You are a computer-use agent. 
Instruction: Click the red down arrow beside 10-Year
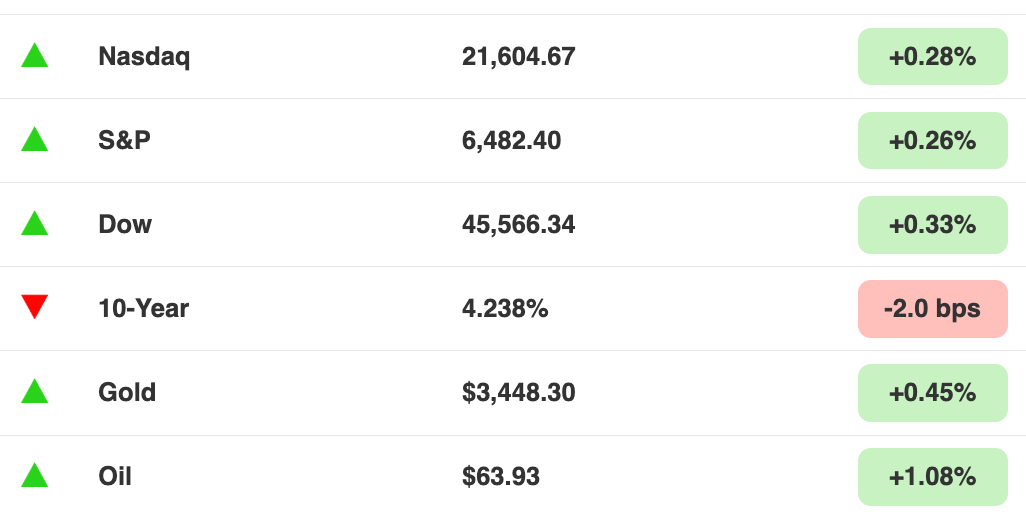pos(35,307)
